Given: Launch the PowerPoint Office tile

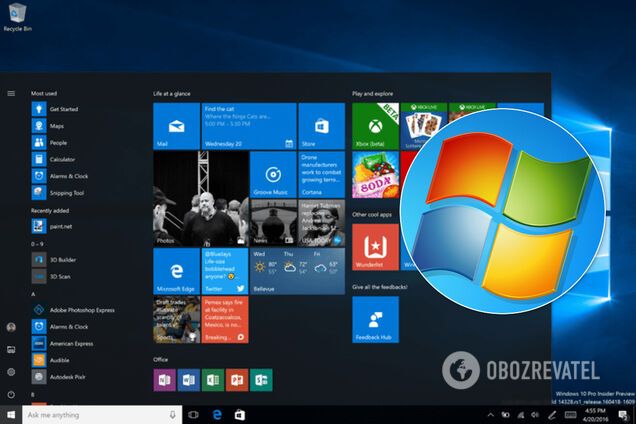Looking at the screenshot, I should [237, 380].
